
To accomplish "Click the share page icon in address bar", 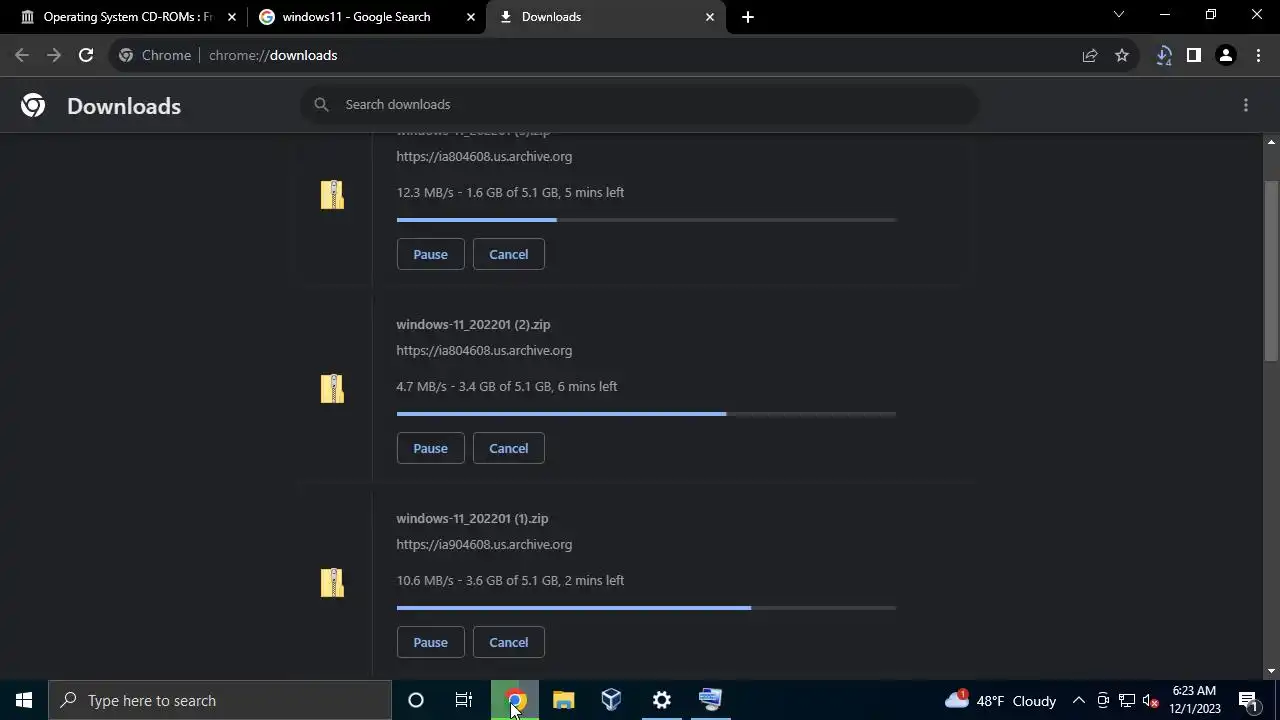I will point(1090,55).
